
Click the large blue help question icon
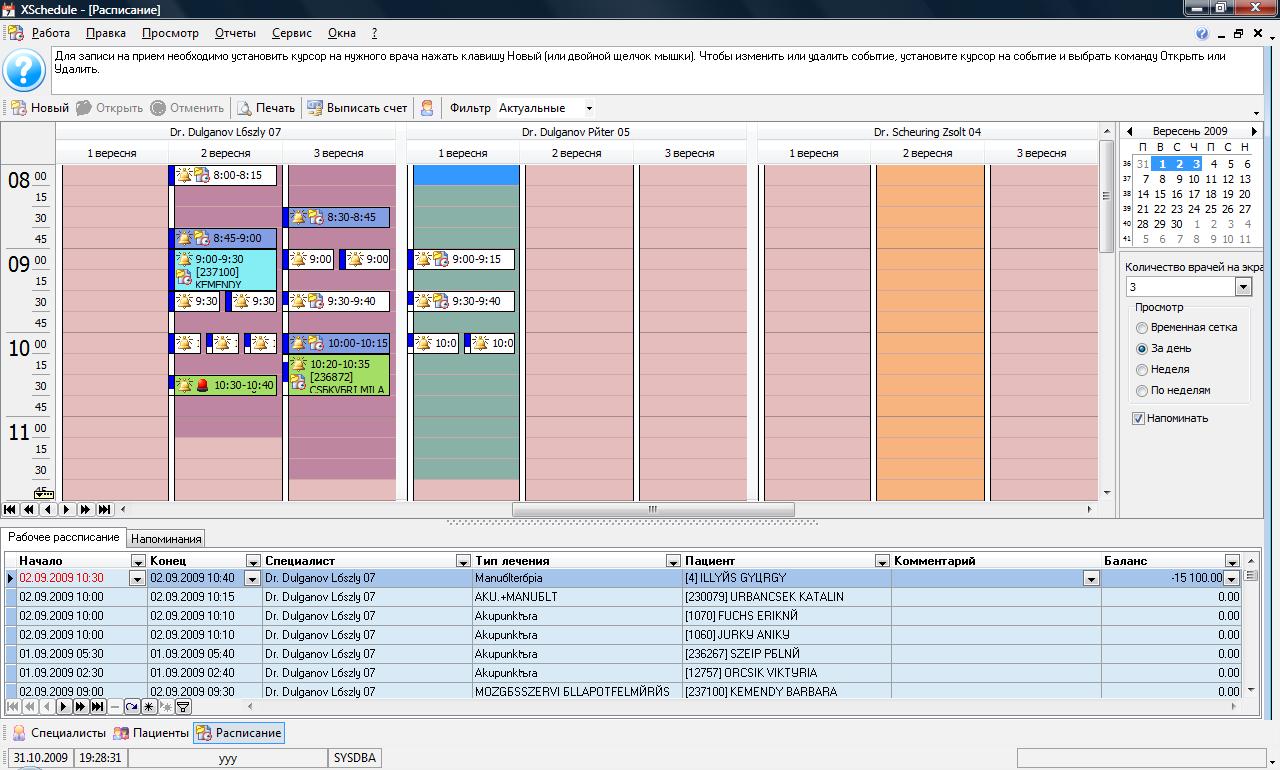pyautogui.click(x=24, y=70)
